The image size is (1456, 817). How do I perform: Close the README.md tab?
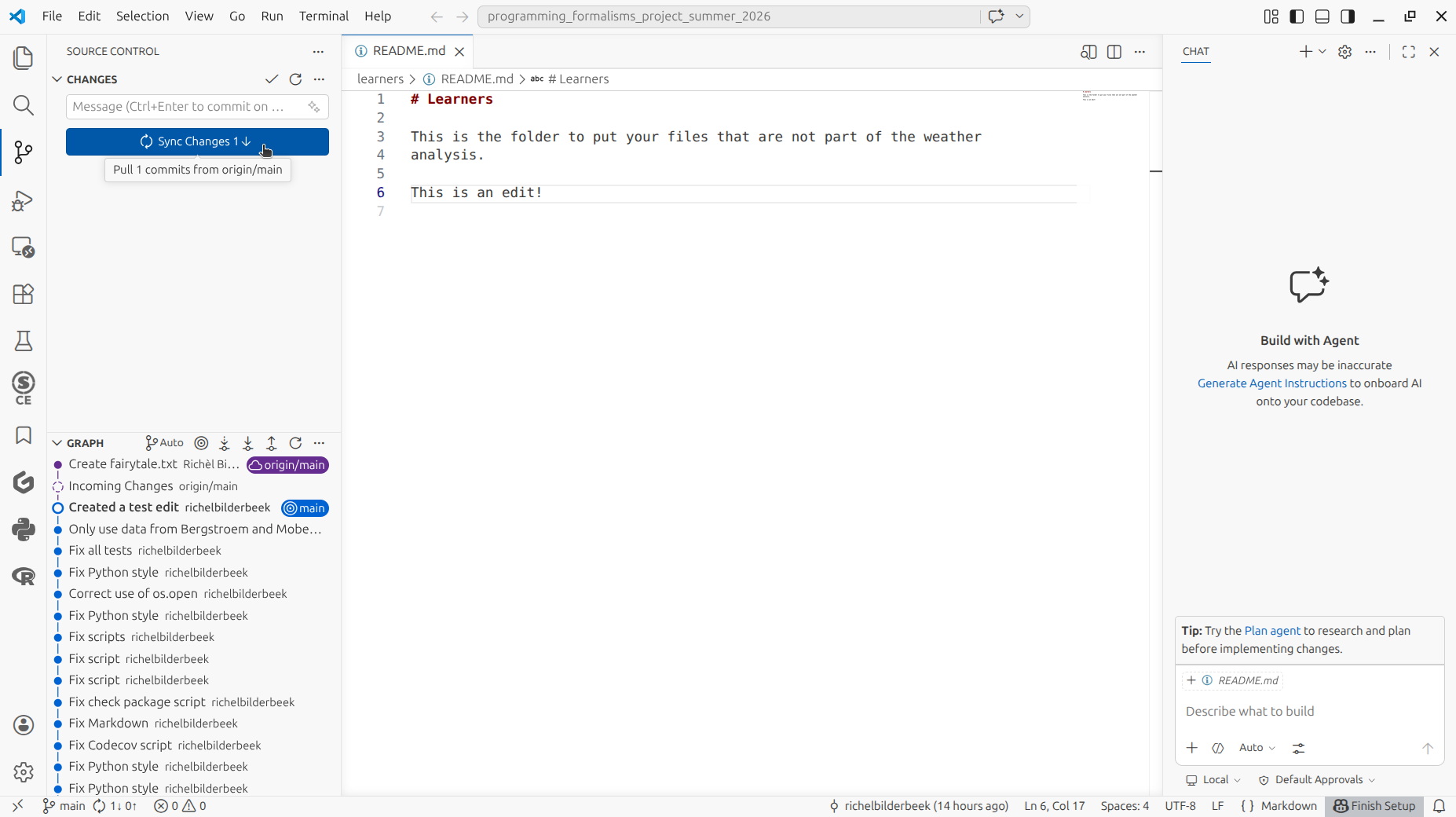pyautogui.click(x=459, y=52)
